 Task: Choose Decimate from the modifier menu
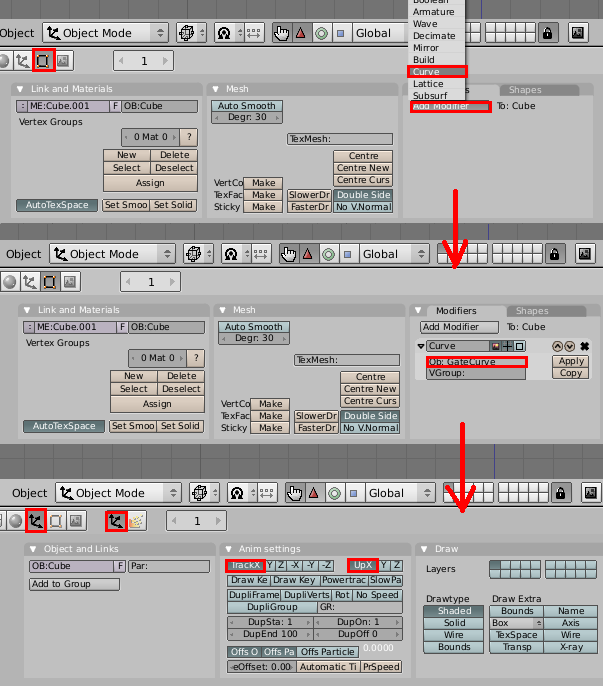(x=437, y=36)
